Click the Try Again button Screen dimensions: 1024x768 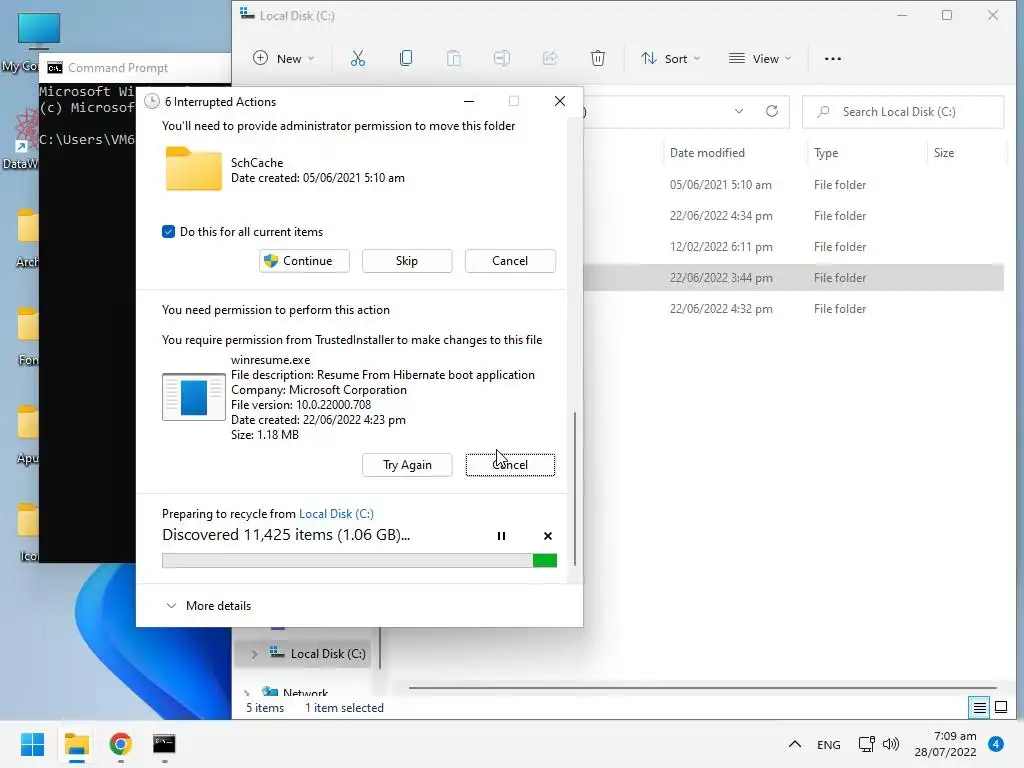pos(407,465)
